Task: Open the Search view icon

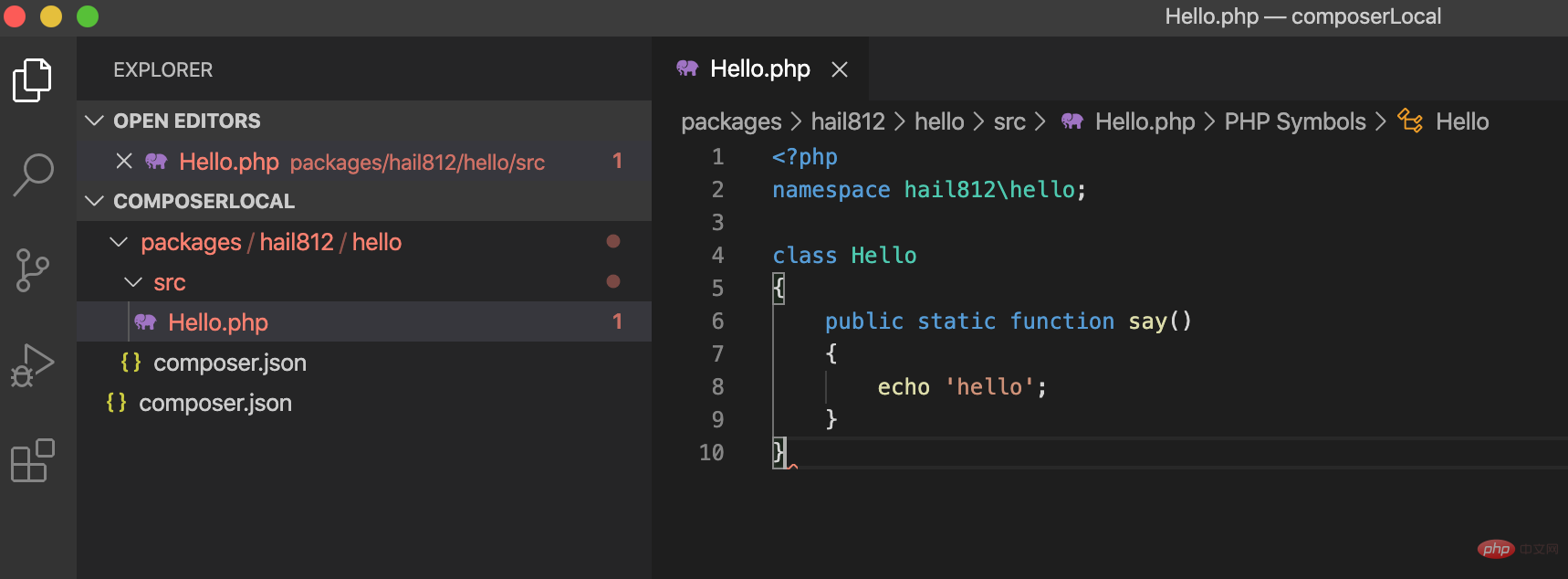Action: coord(34,174)
